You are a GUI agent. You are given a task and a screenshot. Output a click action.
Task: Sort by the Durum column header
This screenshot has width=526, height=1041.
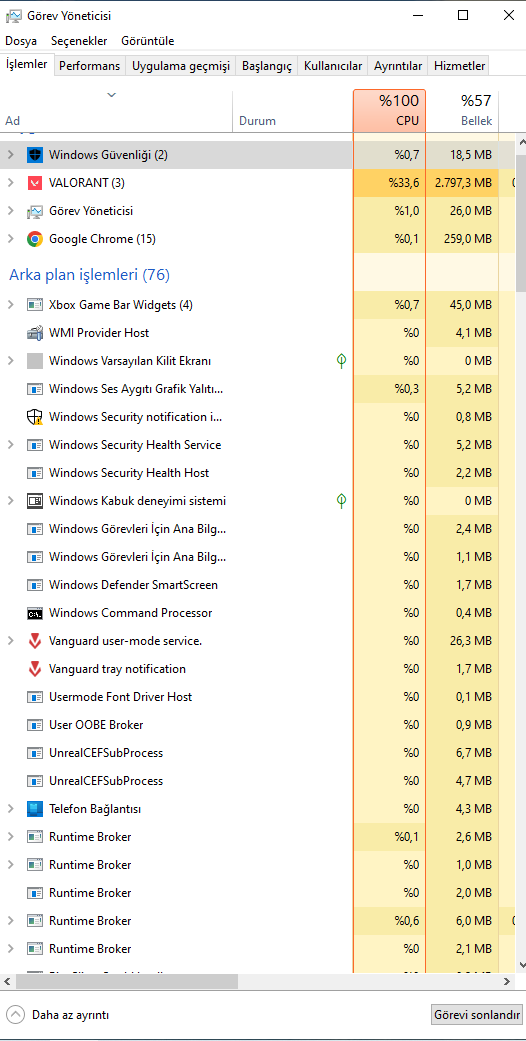click(292, 111)
